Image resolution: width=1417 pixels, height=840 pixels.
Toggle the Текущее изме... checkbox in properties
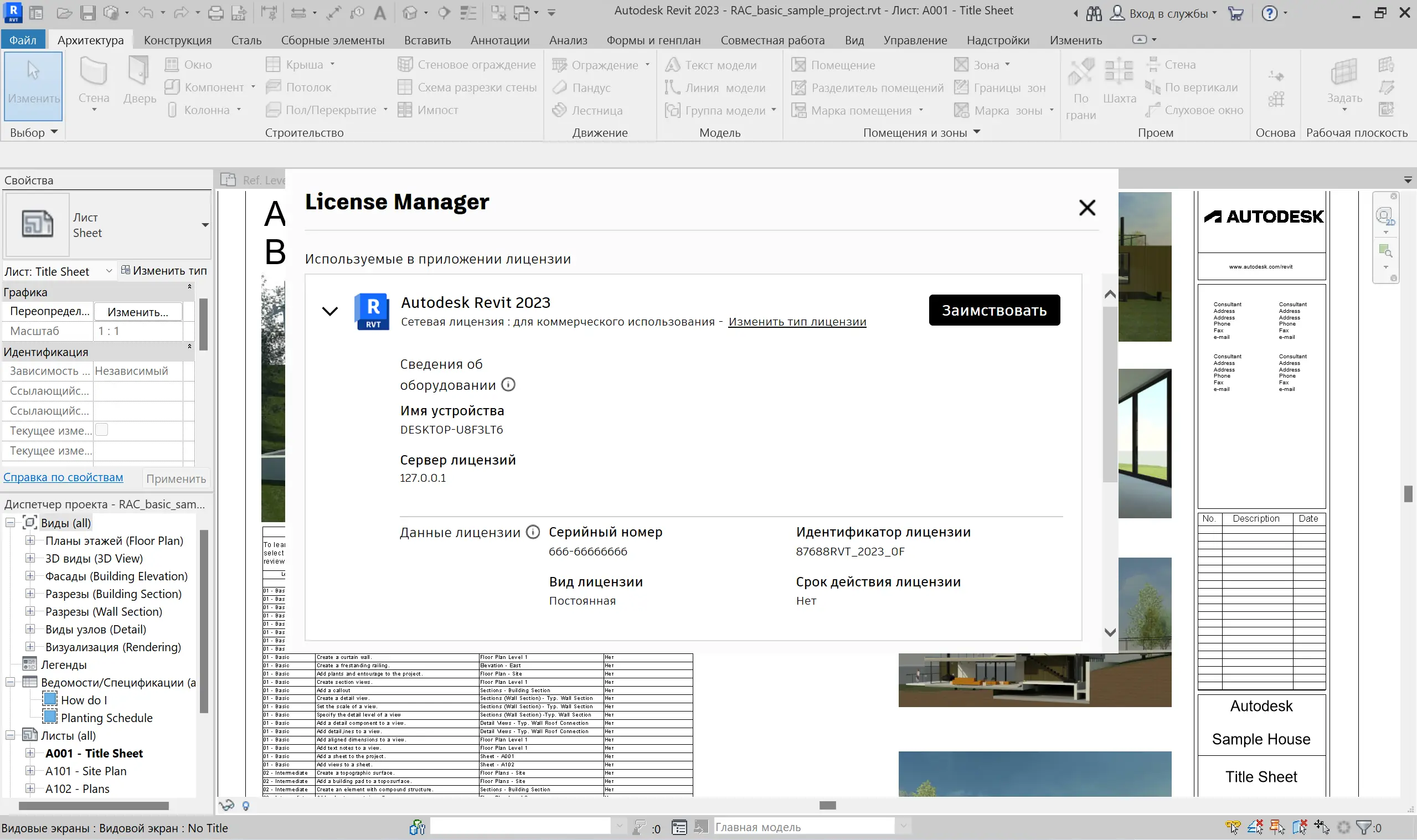102,430
